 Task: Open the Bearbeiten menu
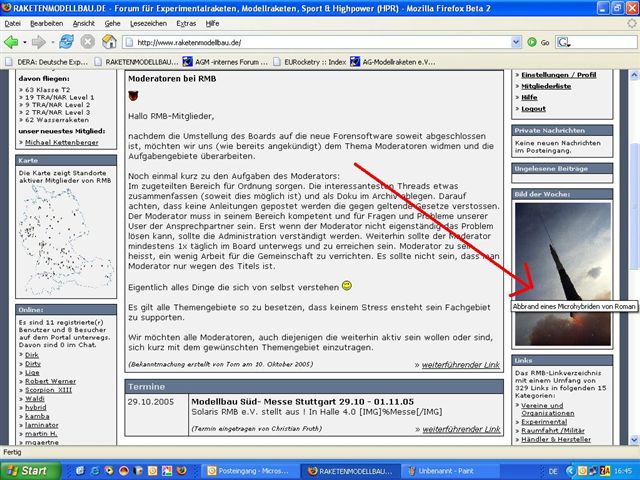point(47,24)
